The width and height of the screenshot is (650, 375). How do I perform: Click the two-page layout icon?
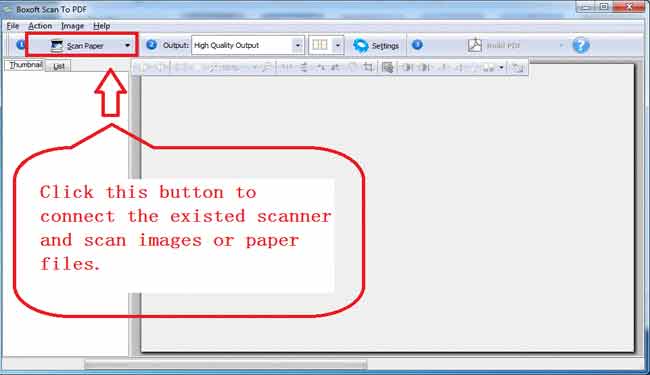[320, 45]
